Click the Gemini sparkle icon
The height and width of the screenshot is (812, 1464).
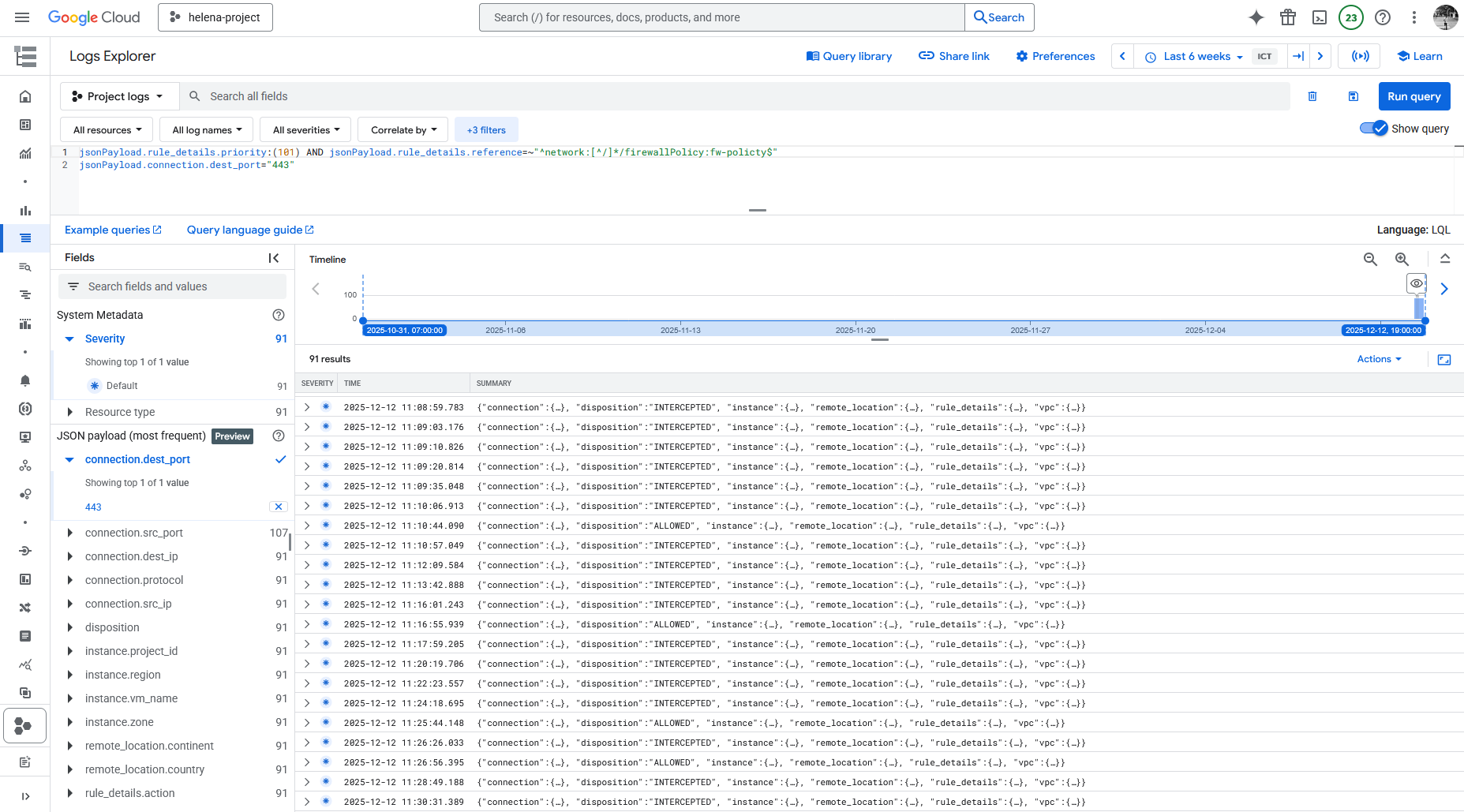[x=1256, y=17]
